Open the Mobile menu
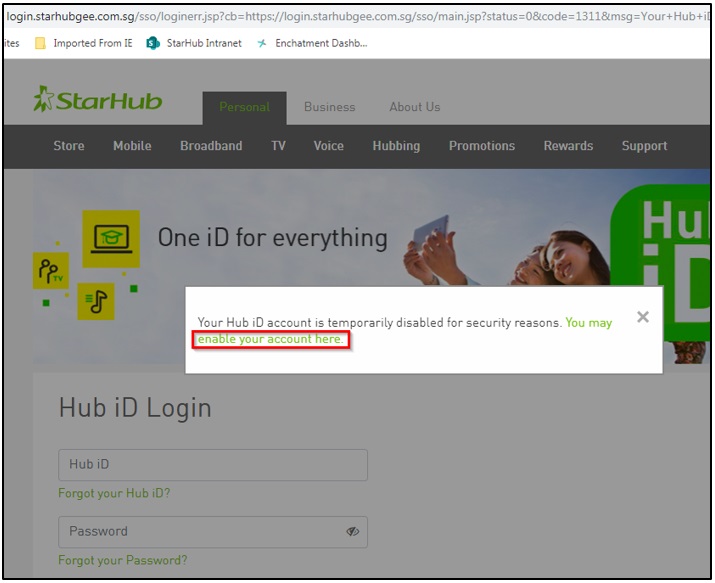This screenshot has height=583, width=715. tap(132, 146)
